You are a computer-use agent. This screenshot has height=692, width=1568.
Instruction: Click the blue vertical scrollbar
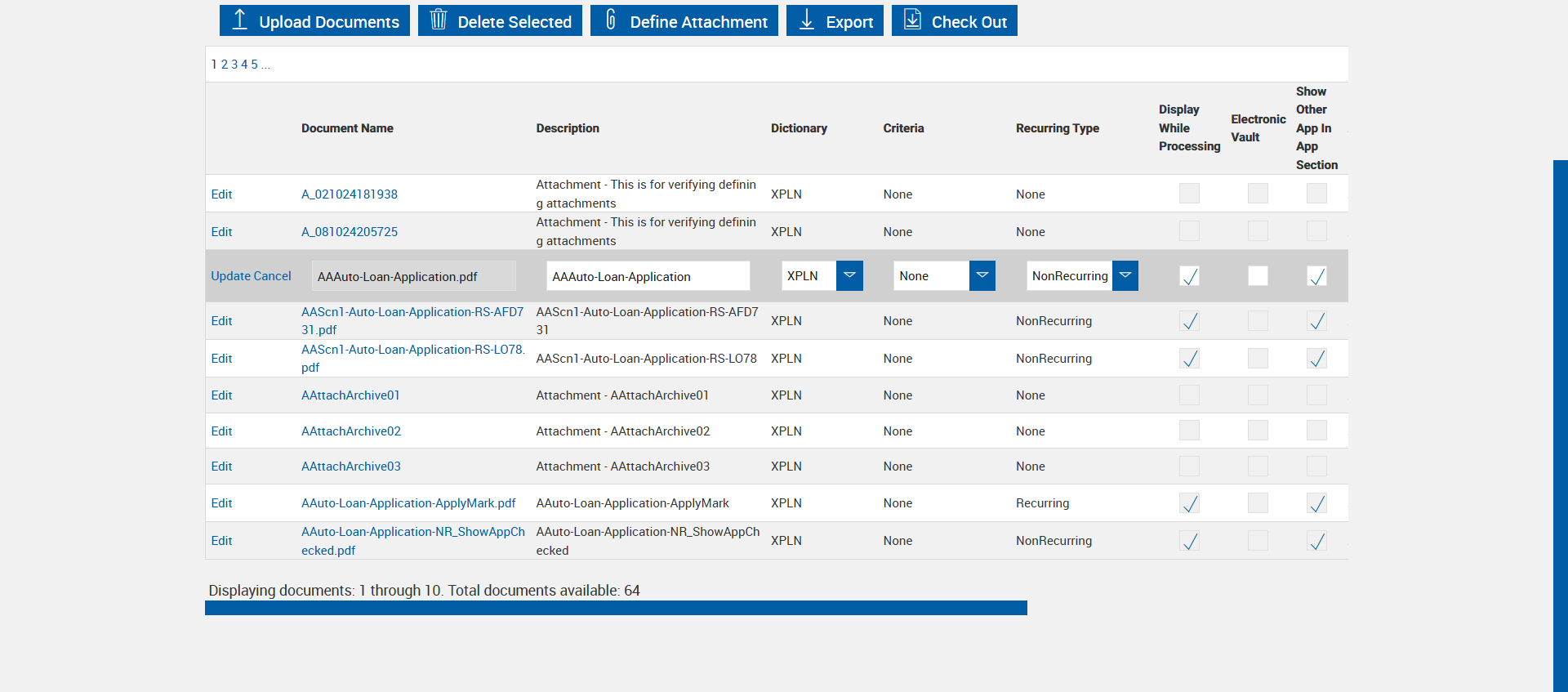1560,425
